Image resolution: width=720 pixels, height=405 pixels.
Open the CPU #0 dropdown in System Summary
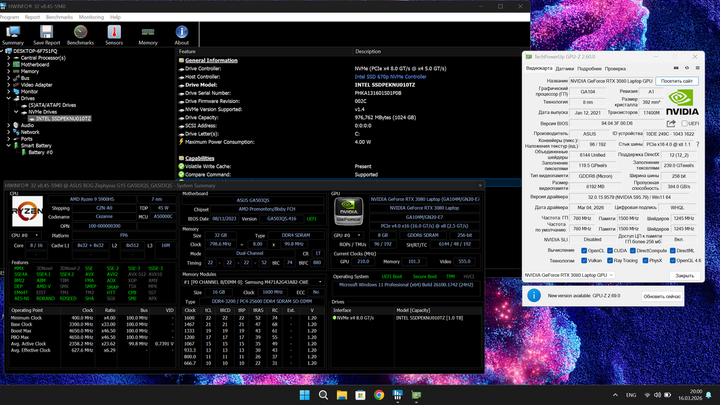(x=24, y=235)
